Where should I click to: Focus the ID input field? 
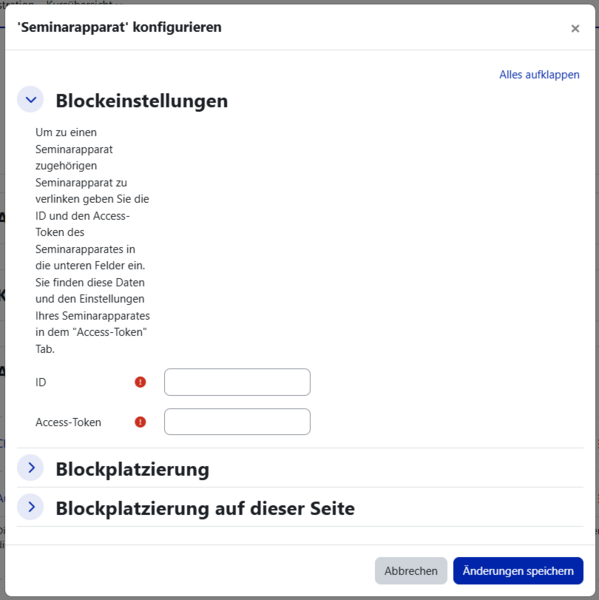(x=237, y=382)
